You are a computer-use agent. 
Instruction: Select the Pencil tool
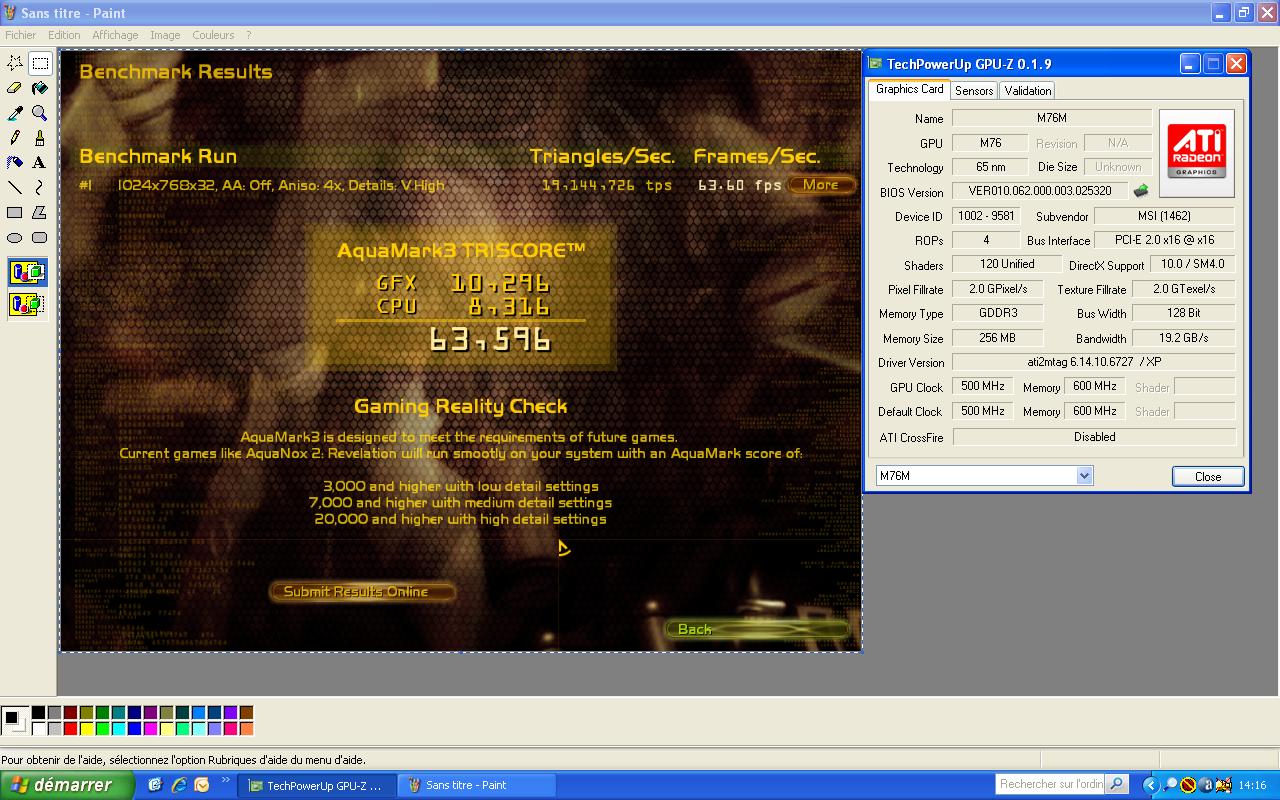pyautogui.click(x=15, y=137)
